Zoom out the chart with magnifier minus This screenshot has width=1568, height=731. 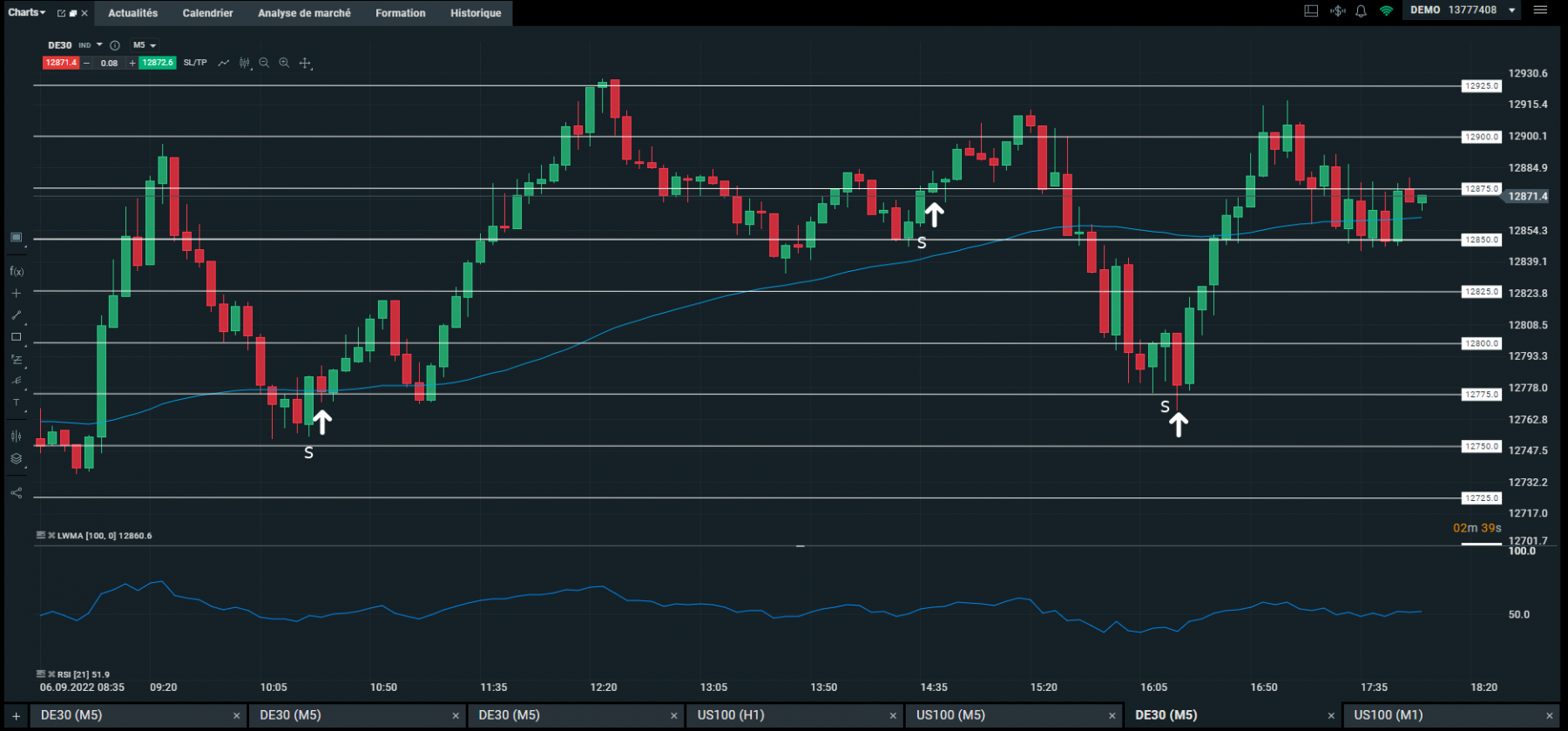(264, 63)
